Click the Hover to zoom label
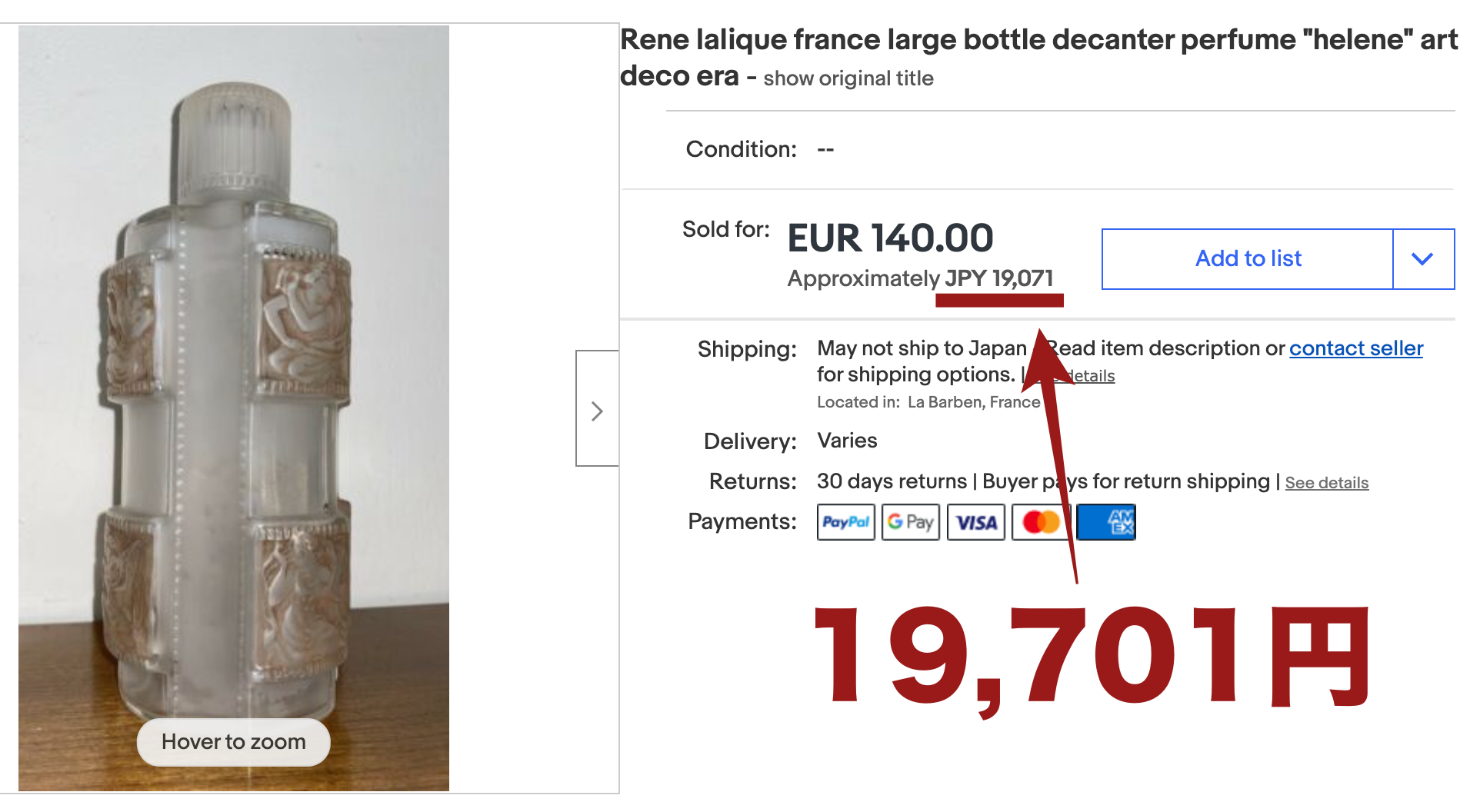Image resolution: width=1480 pixels, height=812 pixels. [x=233, y=742]
